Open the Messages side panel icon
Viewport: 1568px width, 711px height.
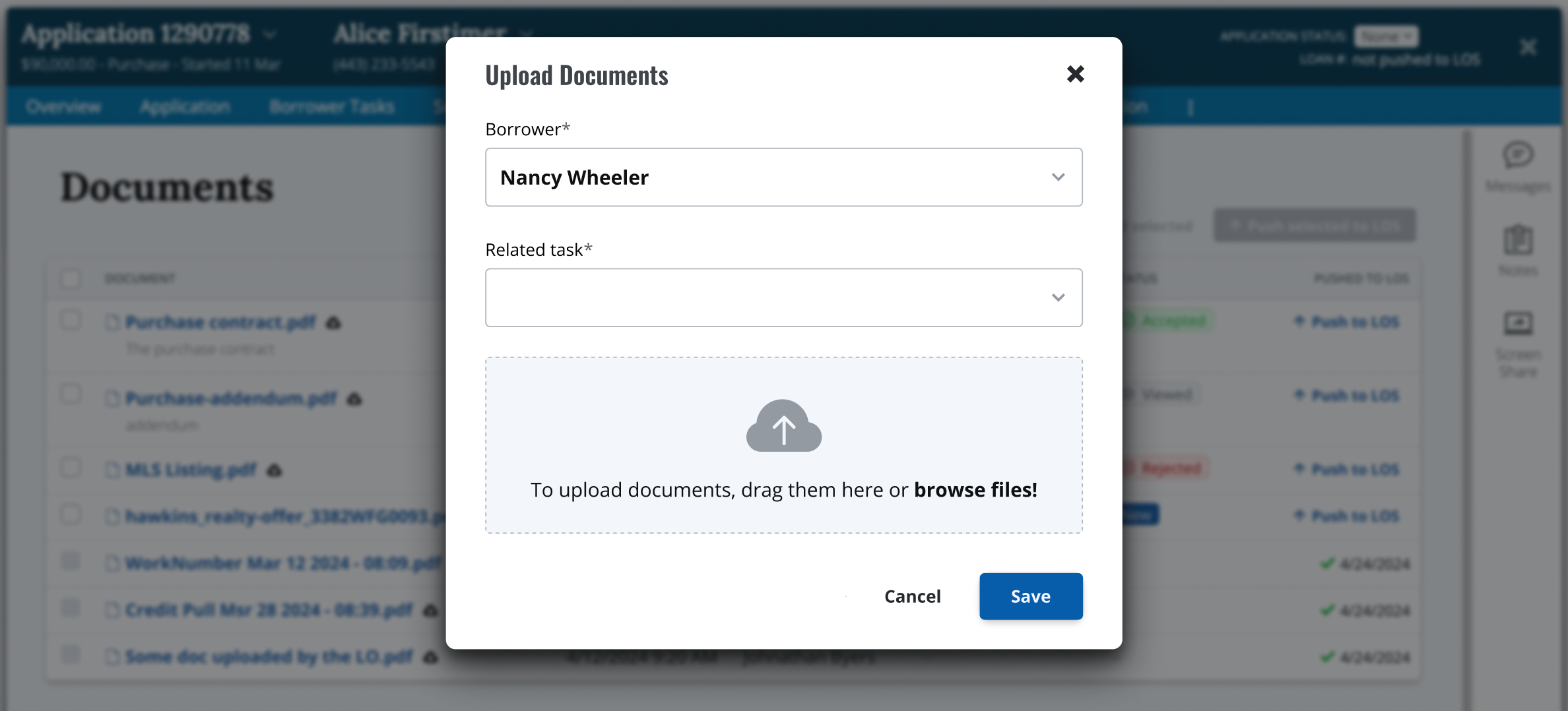coord(1518,156)
